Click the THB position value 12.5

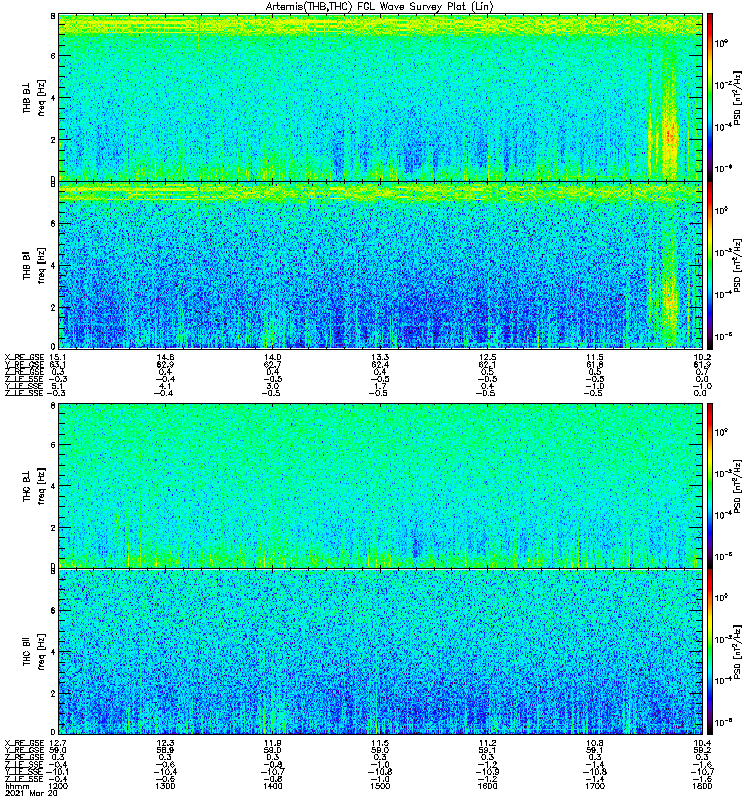point(487,357)
